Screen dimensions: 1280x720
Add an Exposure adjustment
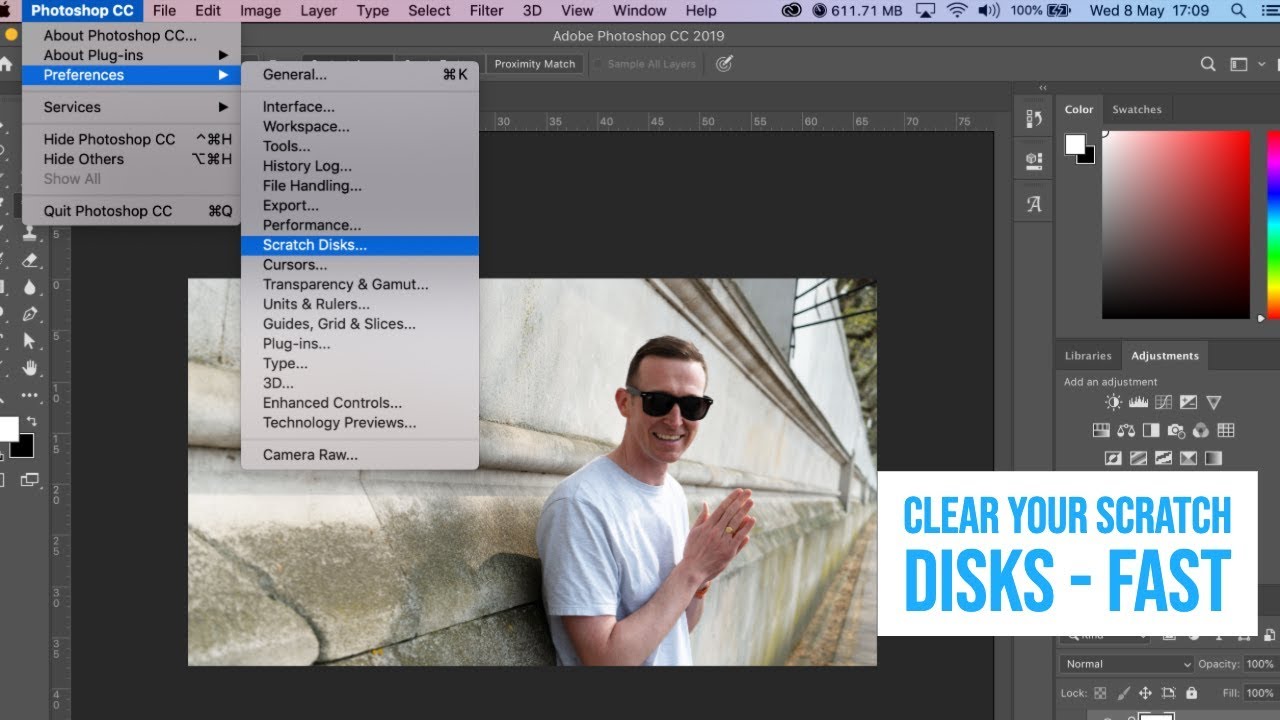1188,402
